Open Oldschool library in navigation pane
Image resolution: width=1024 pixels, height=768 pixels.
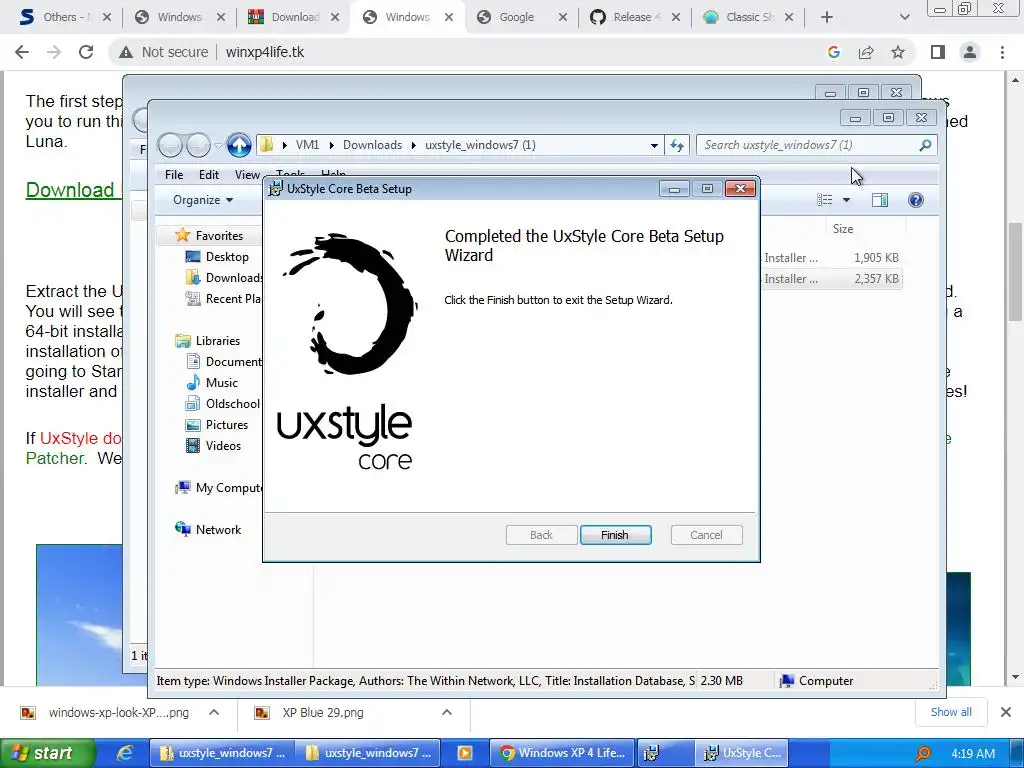click(223, 404)
